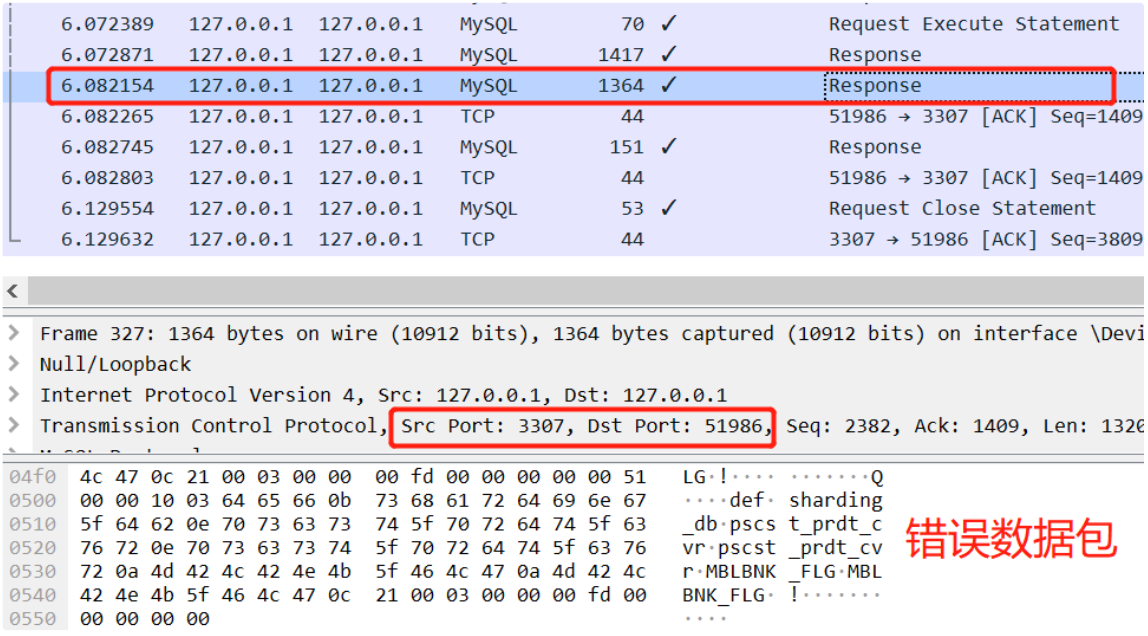Click ASCII text "BNK_FLG" in the bytes pane
Screen dimensions: 1148x636
(x=723, y=595)
